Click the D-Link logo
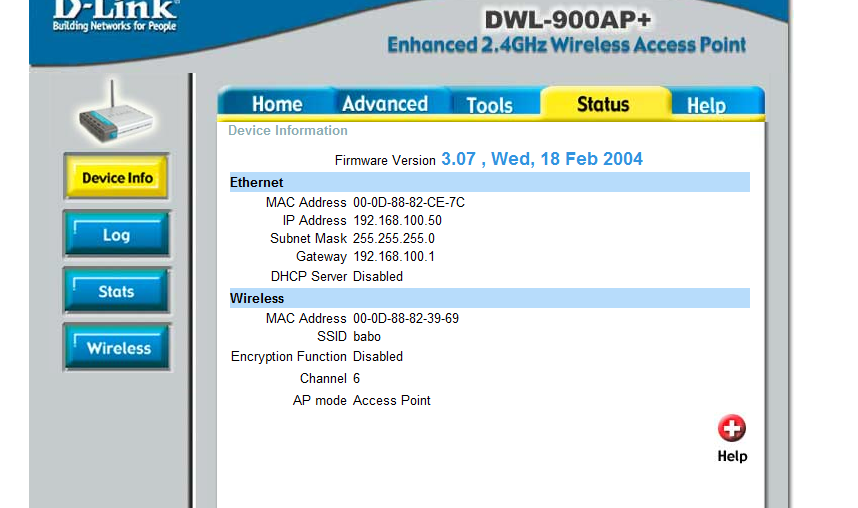The height and width of the screenshot is (508, 858). click(x=115, y=15)
